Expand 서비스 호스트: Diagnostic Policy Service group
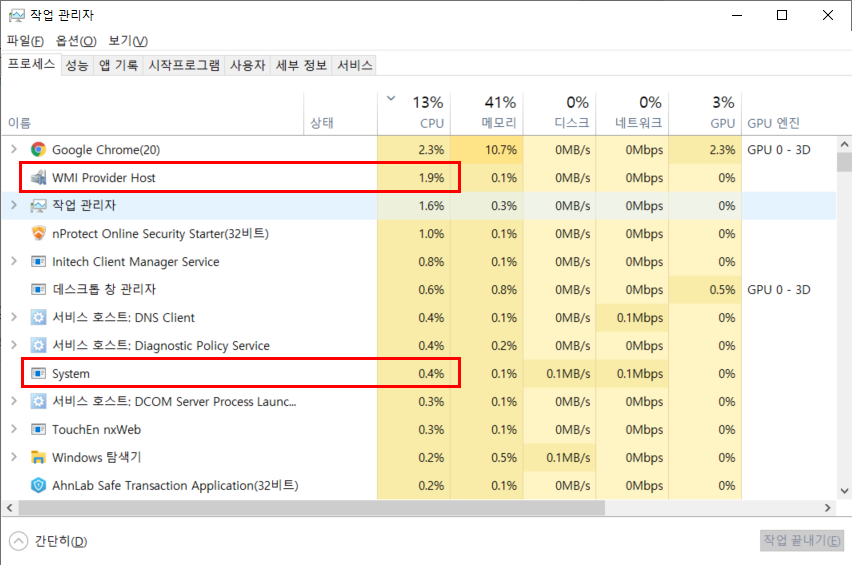This screenshot has height=565, width=852. [14, 345]
